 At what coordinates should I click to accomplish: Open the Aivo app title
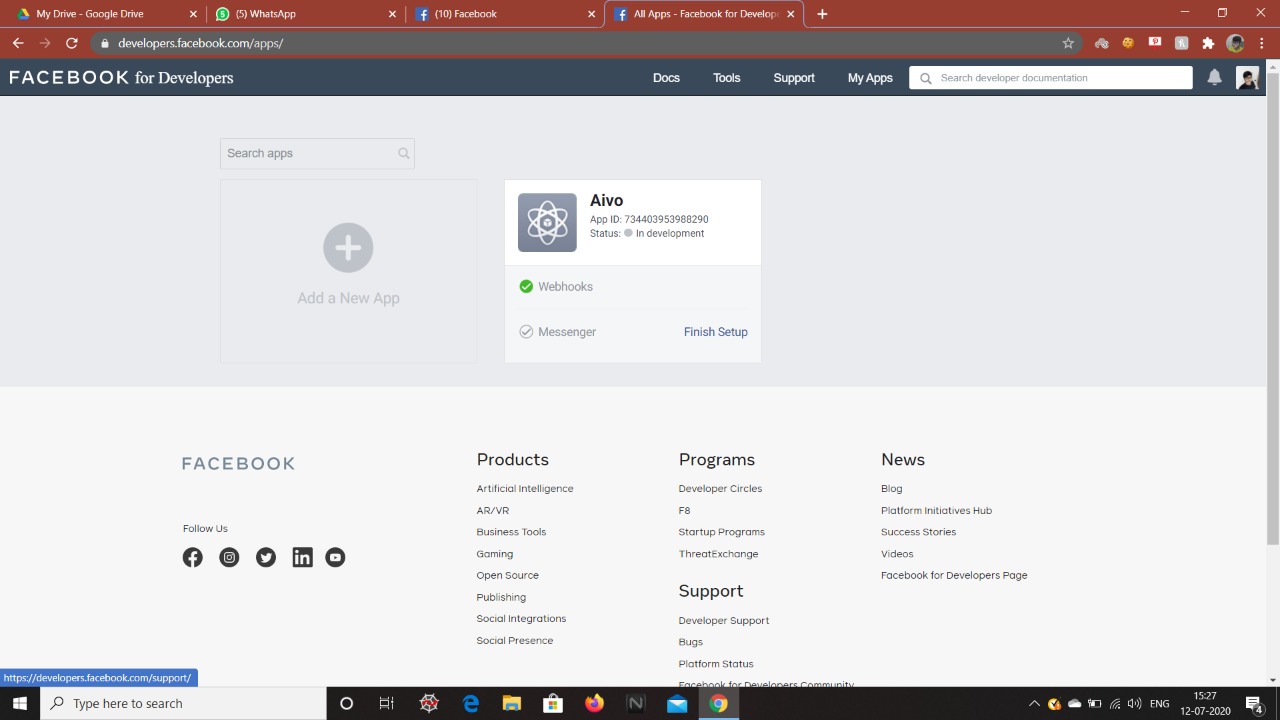pos(606,201)
